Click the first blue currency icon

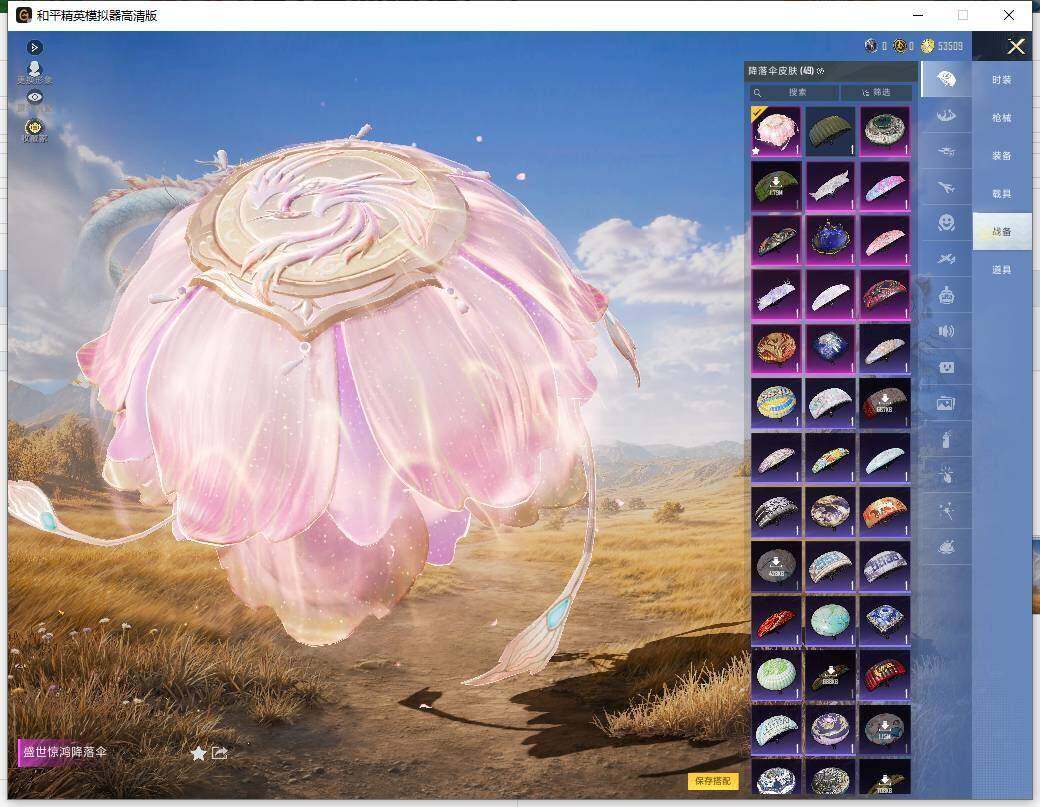click(872, 46)
